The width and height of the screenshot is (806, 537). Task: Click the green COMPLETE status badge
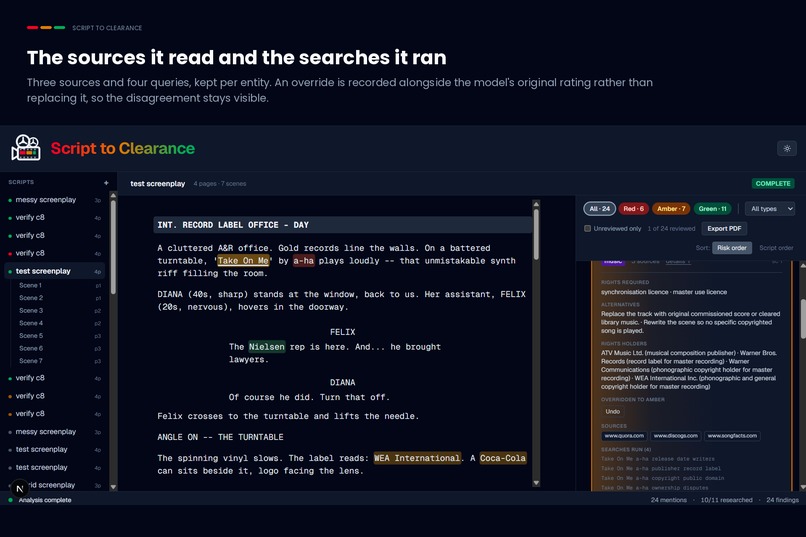point(773,183)
